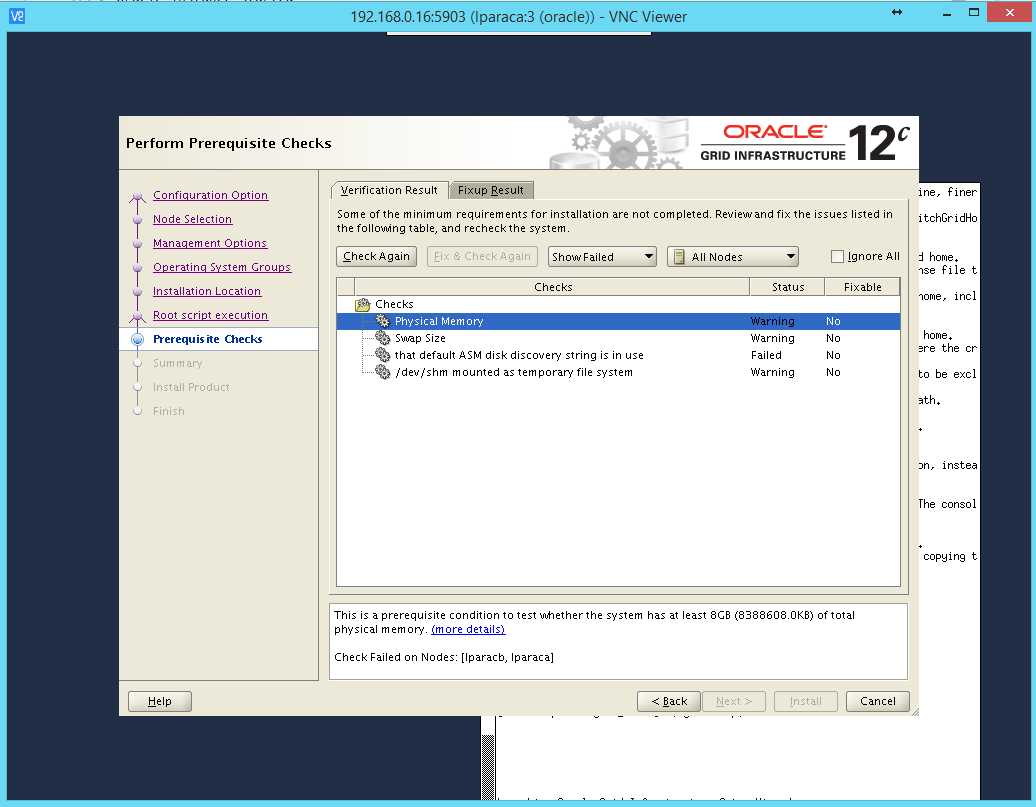Click the Install button
This screenshot has width=1036, height=807.
tap(805, 701)
